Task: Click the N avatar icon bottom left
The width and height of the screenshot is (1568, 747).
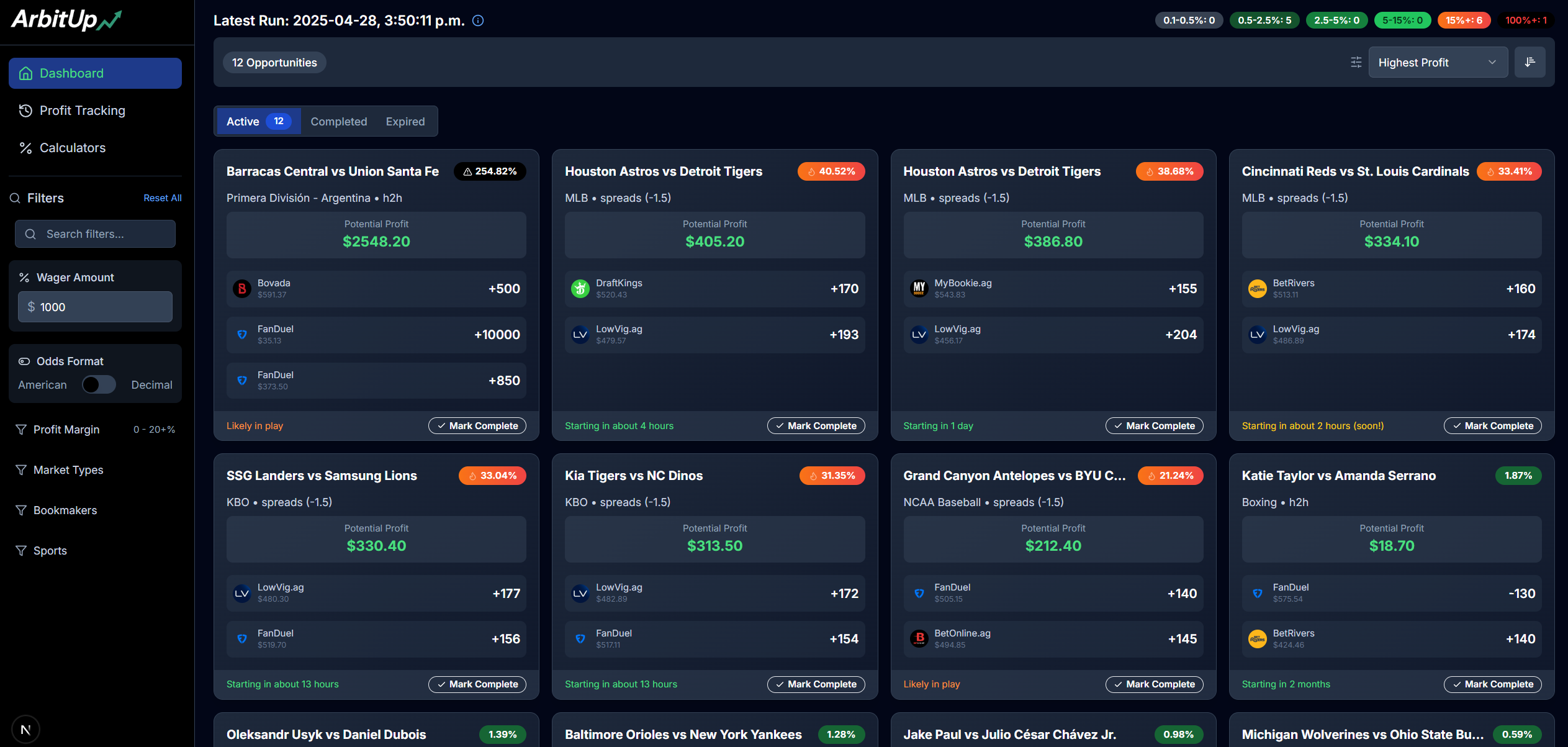Action: click(25, 729)
